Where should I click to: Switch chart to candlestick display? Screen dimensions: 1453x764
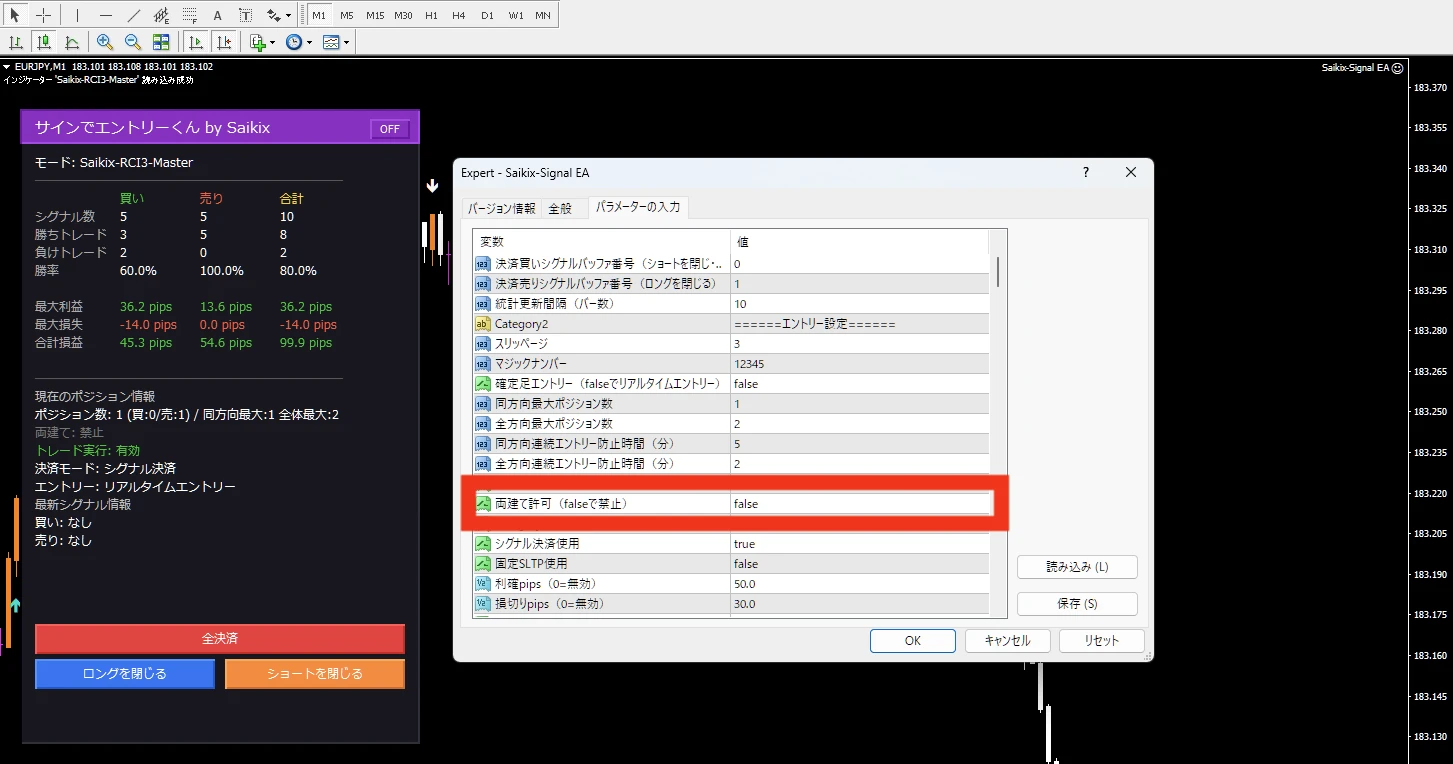44,42
